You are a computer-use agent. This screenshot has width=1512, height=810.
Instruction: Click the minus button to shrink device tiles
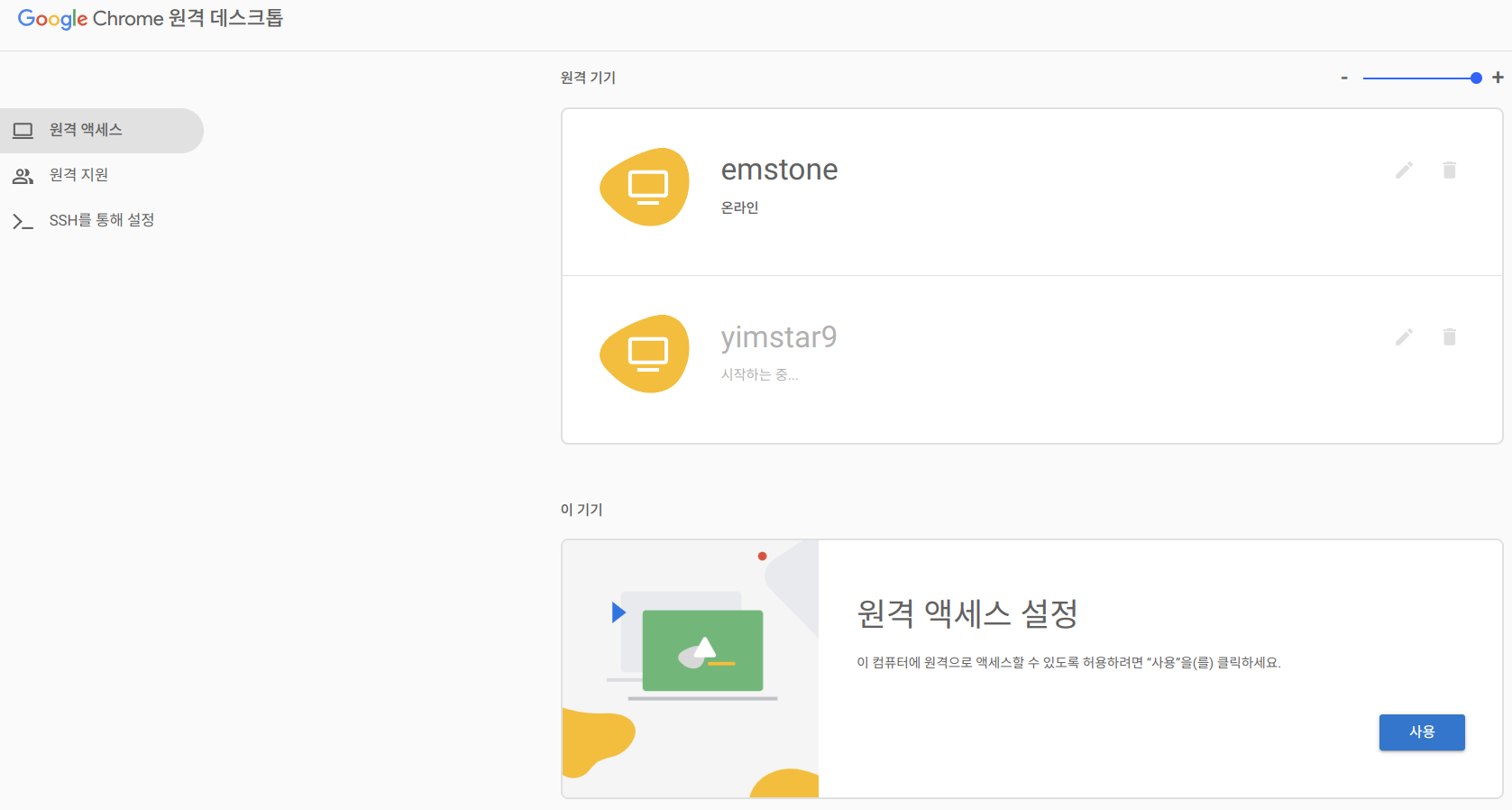(x=1344, y=78)
